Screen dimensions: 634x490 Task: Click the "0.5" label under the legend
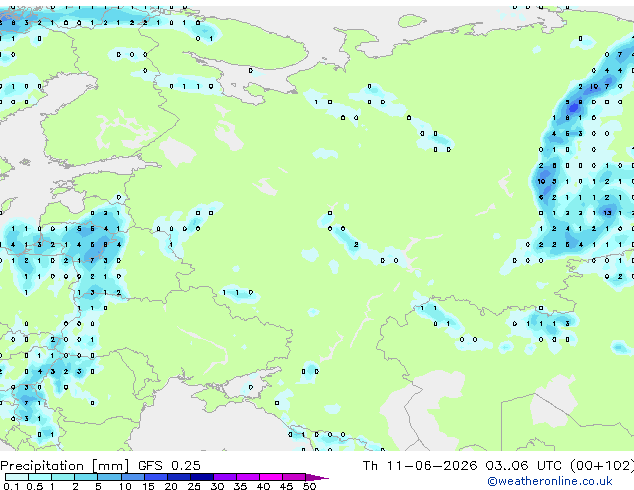[35, 486]
